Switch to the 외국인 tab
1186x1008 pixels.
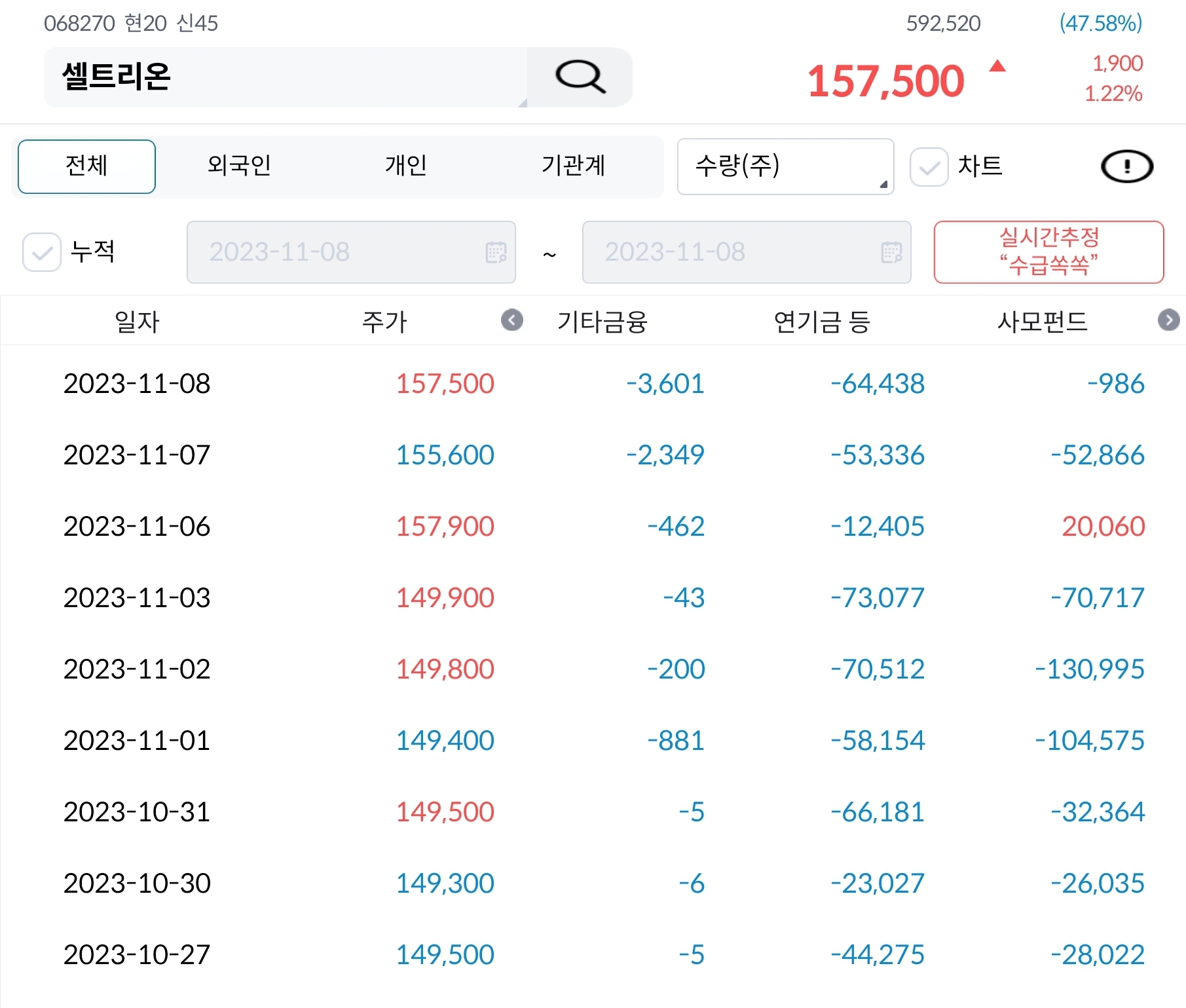239,165
